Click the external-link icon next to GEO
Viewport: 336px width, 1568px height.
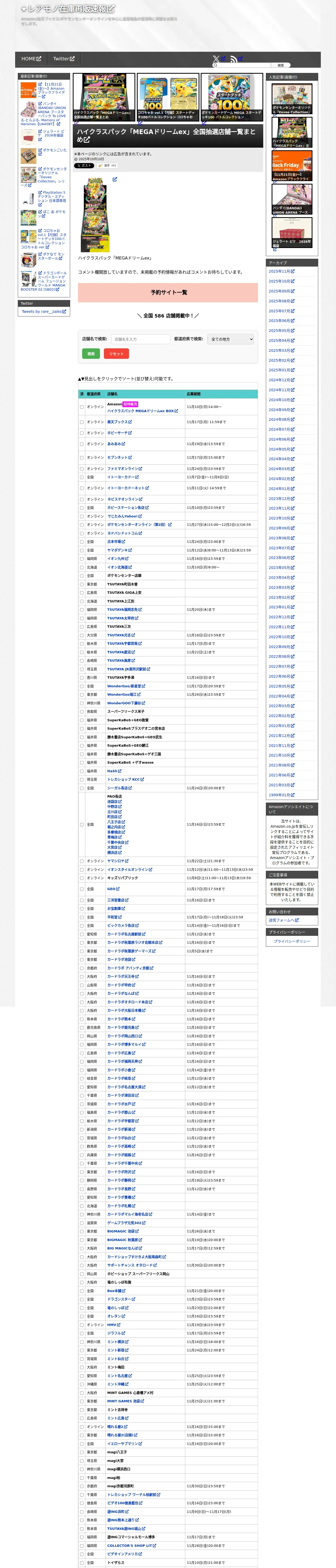pos(118,889)
